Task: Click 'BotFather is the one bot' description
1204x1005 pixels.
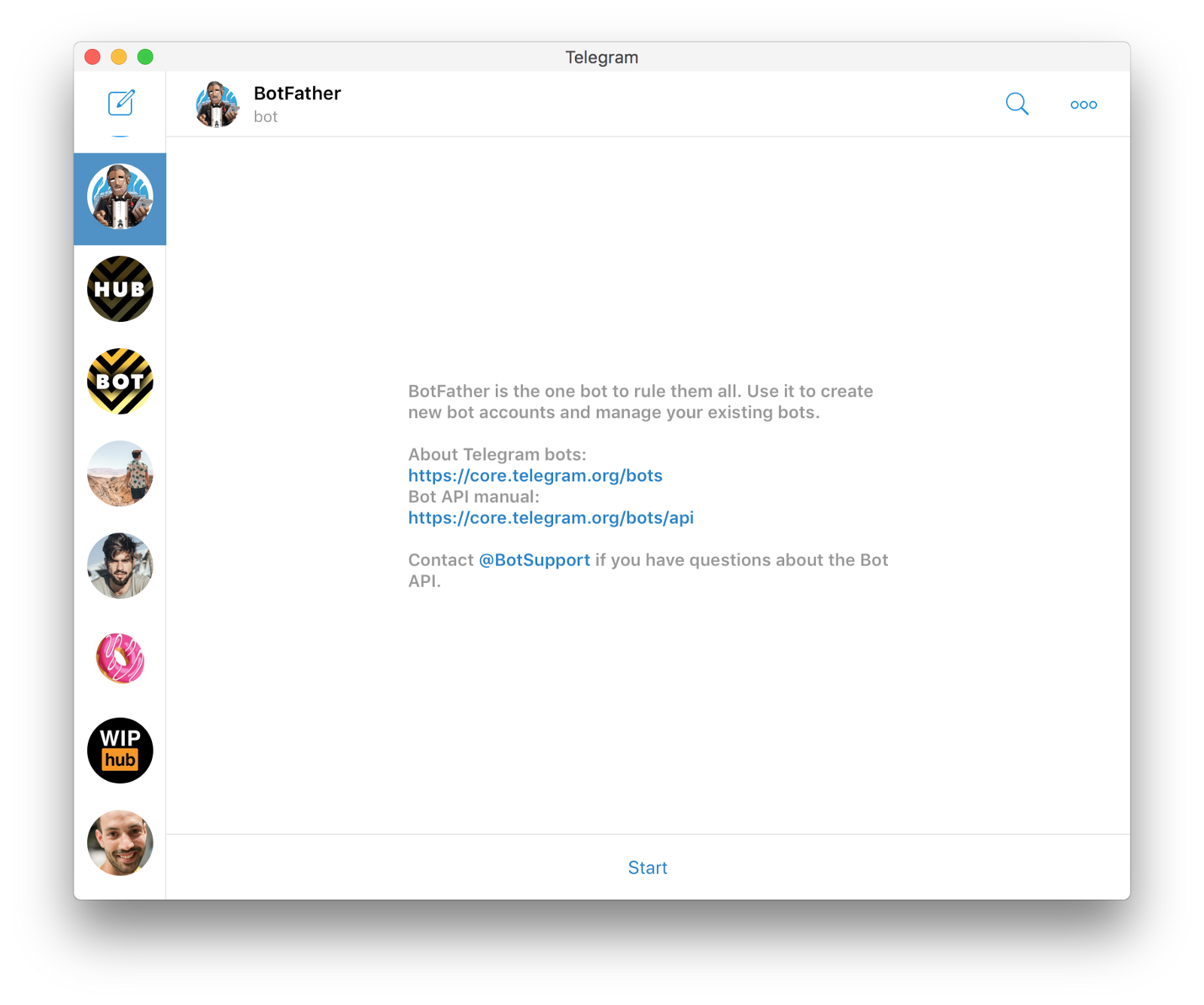Action: coord(640,402)
